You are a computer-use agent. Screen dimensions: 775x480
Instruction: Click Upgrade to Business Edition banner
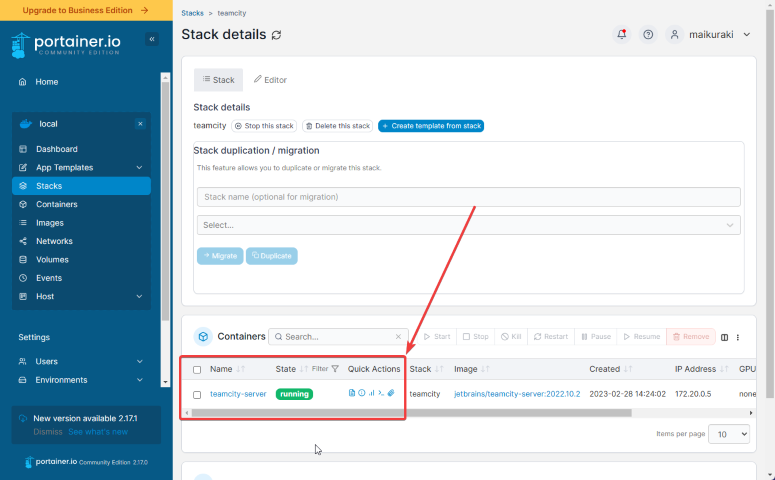point(86,10)
